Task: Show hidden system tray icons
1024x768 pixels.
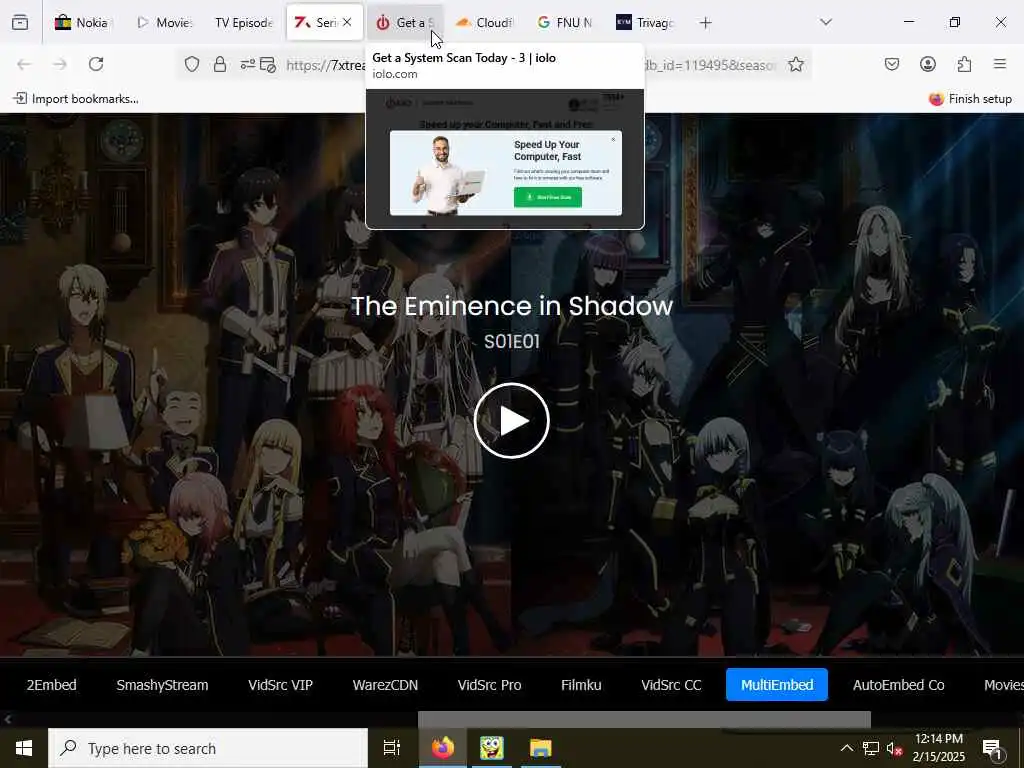Action: pos(846,748)
